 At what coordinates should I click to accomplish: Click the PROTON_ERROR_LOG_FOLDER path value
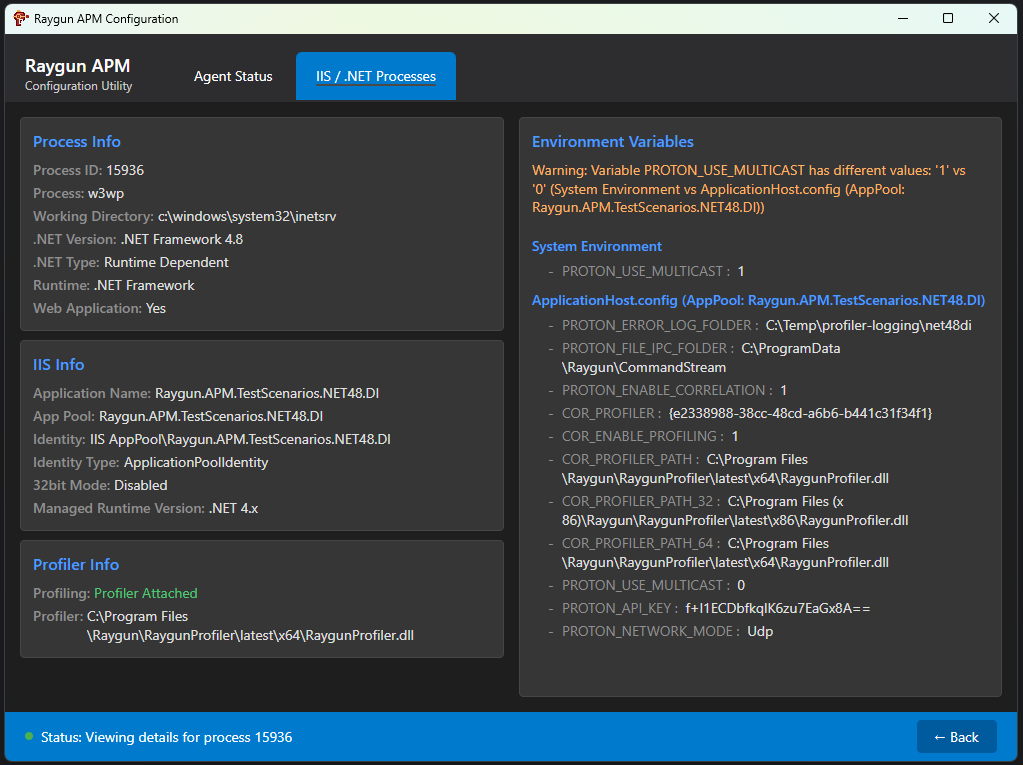tap(868, 325)
